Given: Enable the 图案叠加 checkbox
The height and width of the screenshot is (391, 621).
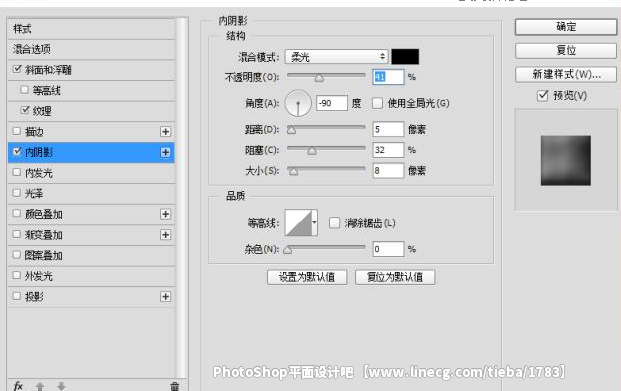Looking at the screenshot, I should [x=17, y=255].
